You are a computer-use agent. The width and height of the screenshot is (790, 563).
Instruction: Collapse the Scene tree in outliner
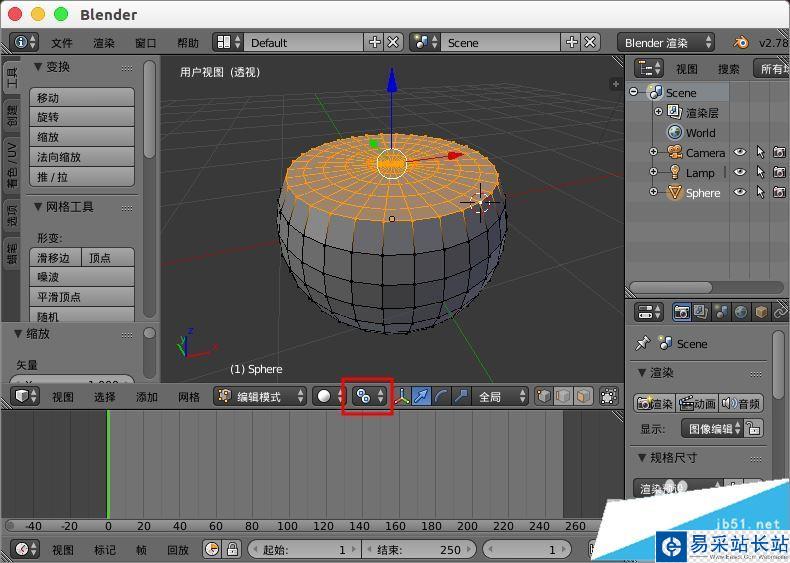634,92
